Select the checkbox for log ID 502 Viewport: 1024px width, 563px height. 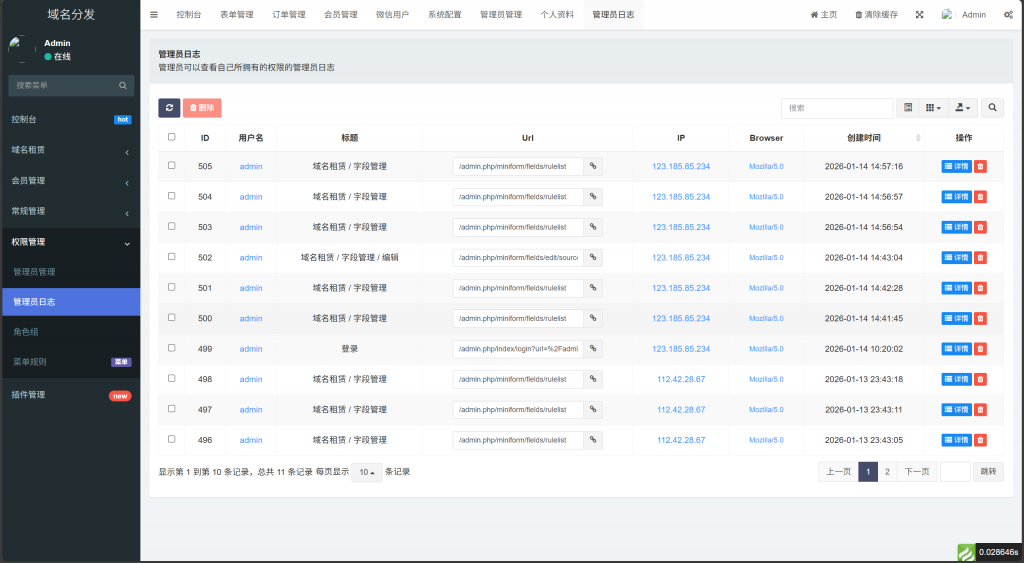172,257
